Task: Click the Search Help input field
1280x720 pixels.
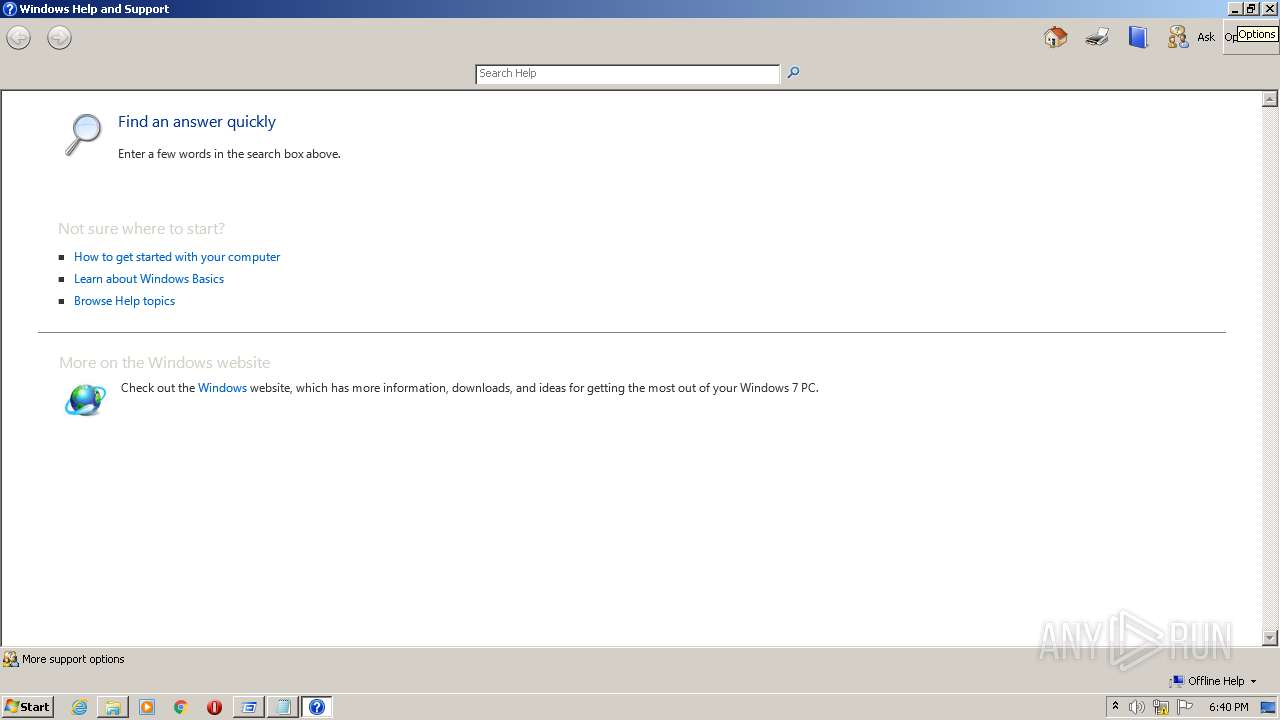Action: coord(627,74)
